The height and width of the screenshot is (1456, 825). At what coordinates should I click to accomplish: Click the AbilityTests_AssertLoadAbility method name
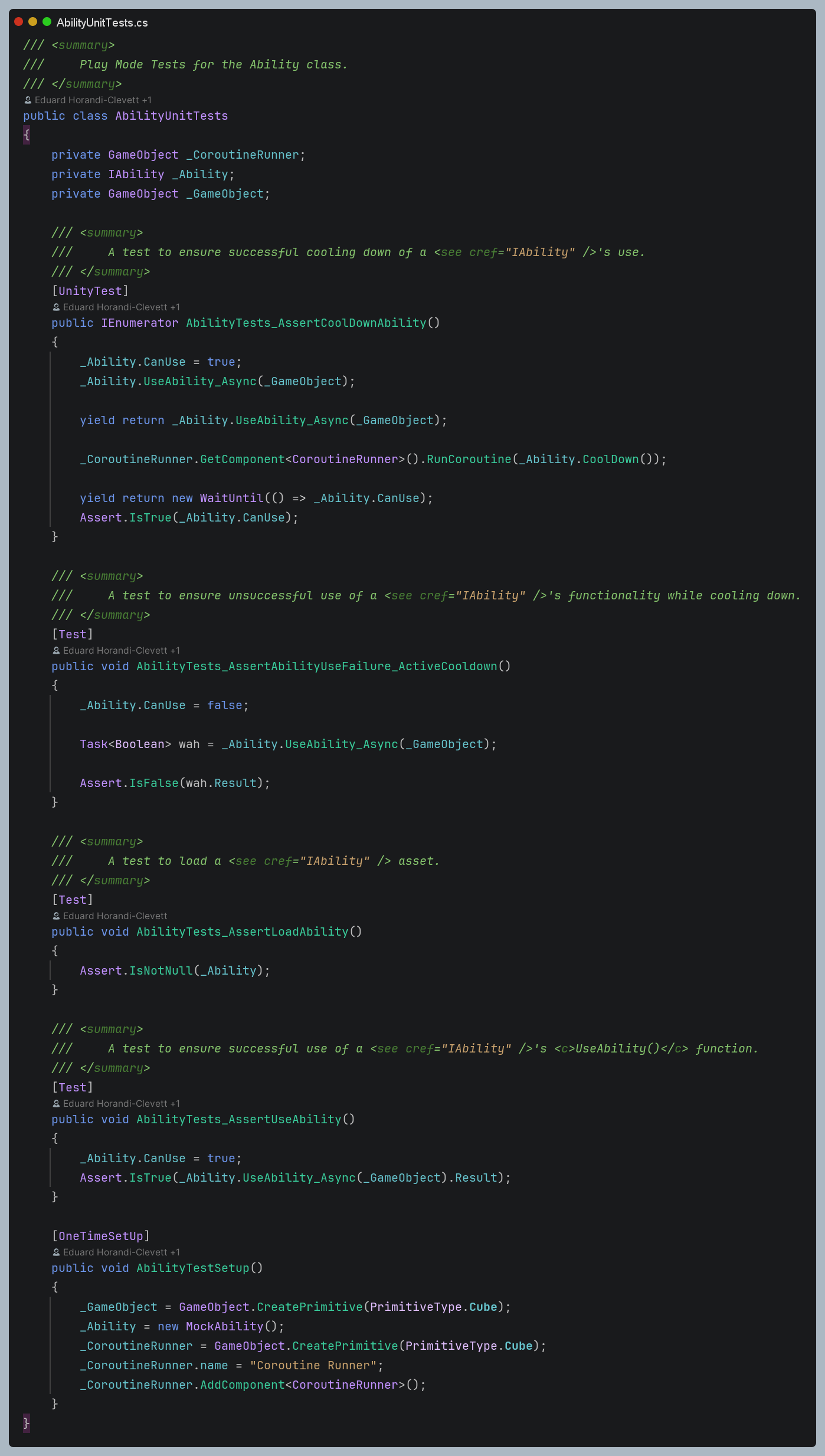tap(242, 932)
